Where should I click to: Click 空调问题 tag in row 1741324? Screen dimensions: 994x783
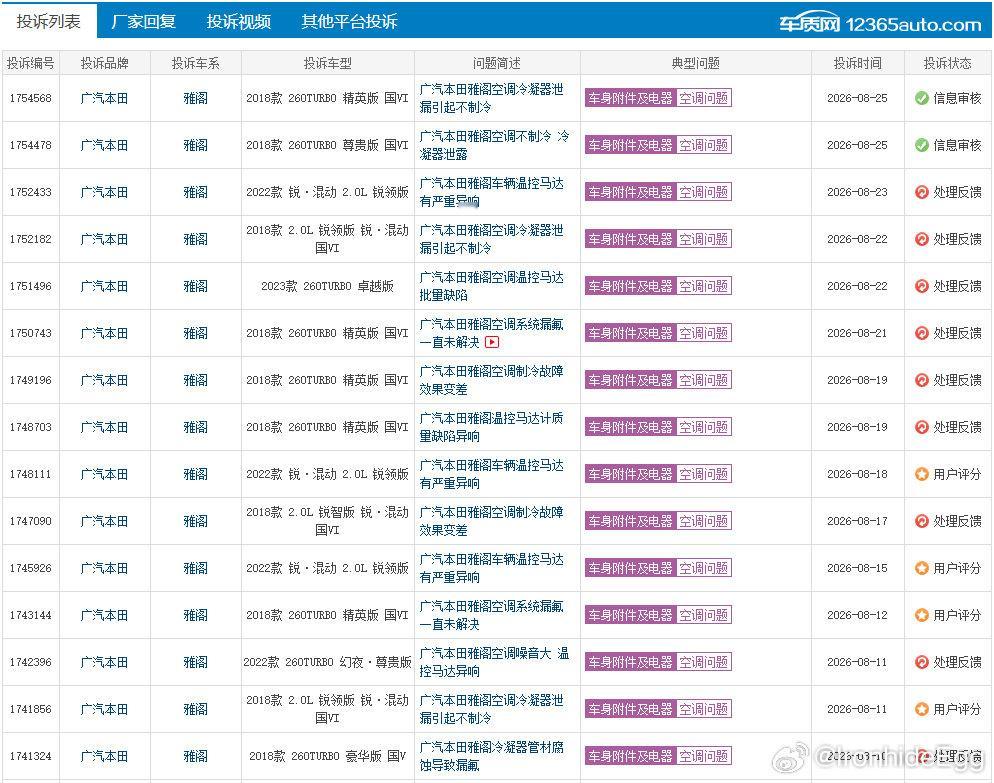point(704,756)
